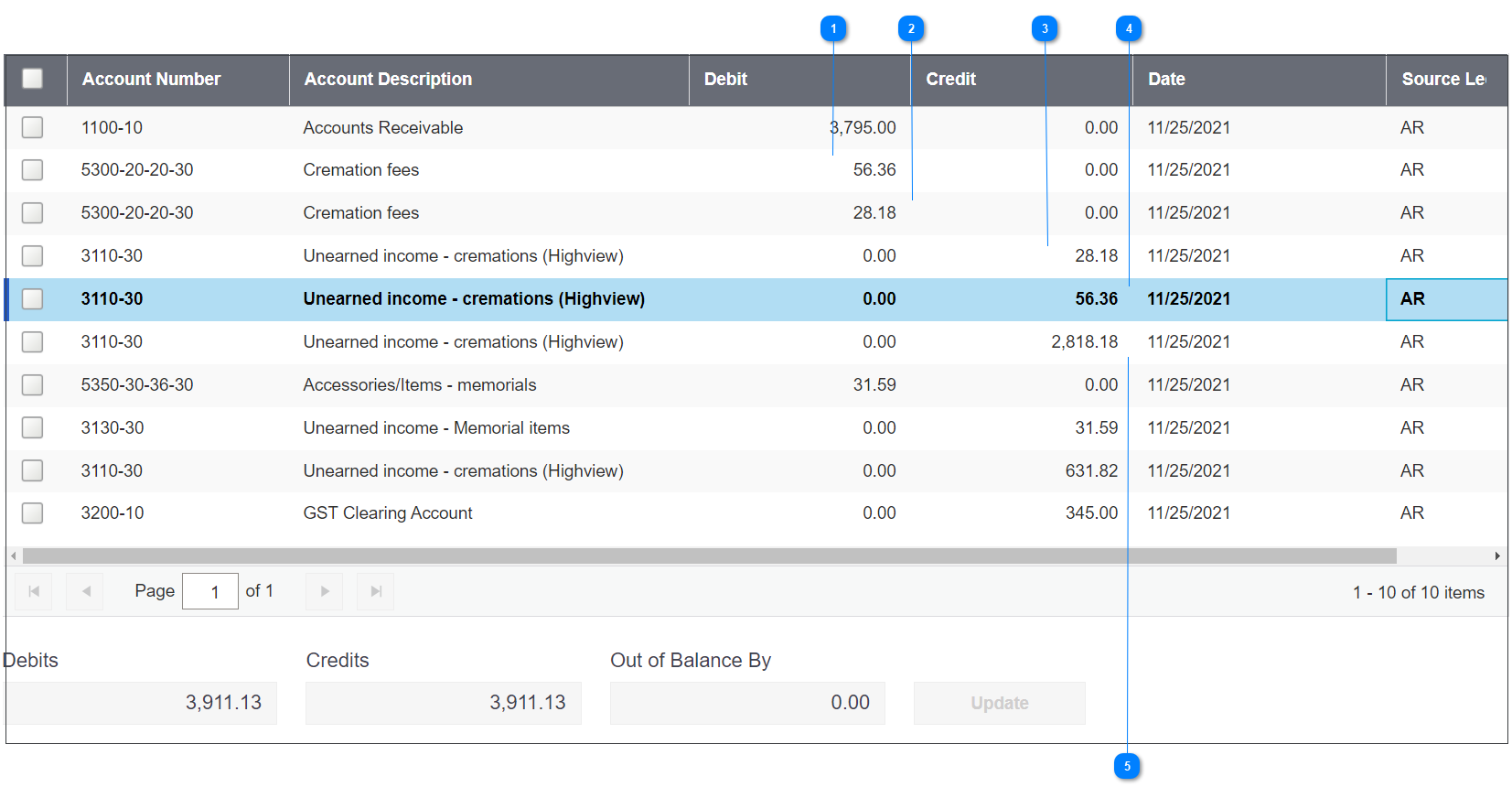Image resolution: width=1512 pixels, height=798 pixels.
Task: Select the Accounts Receivable description
Action: tap(383, 127)
